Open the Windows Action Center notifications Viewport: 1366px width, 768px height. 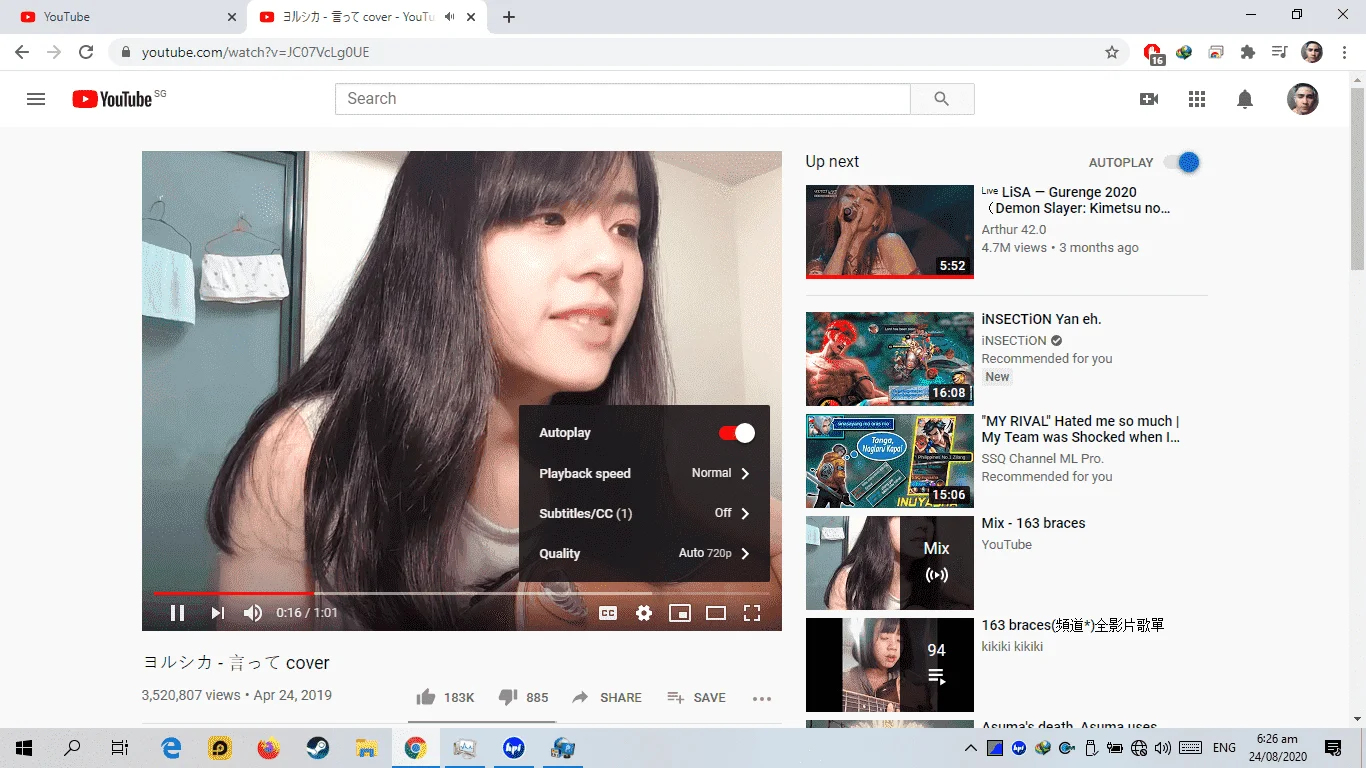(x=1333, y=748)
